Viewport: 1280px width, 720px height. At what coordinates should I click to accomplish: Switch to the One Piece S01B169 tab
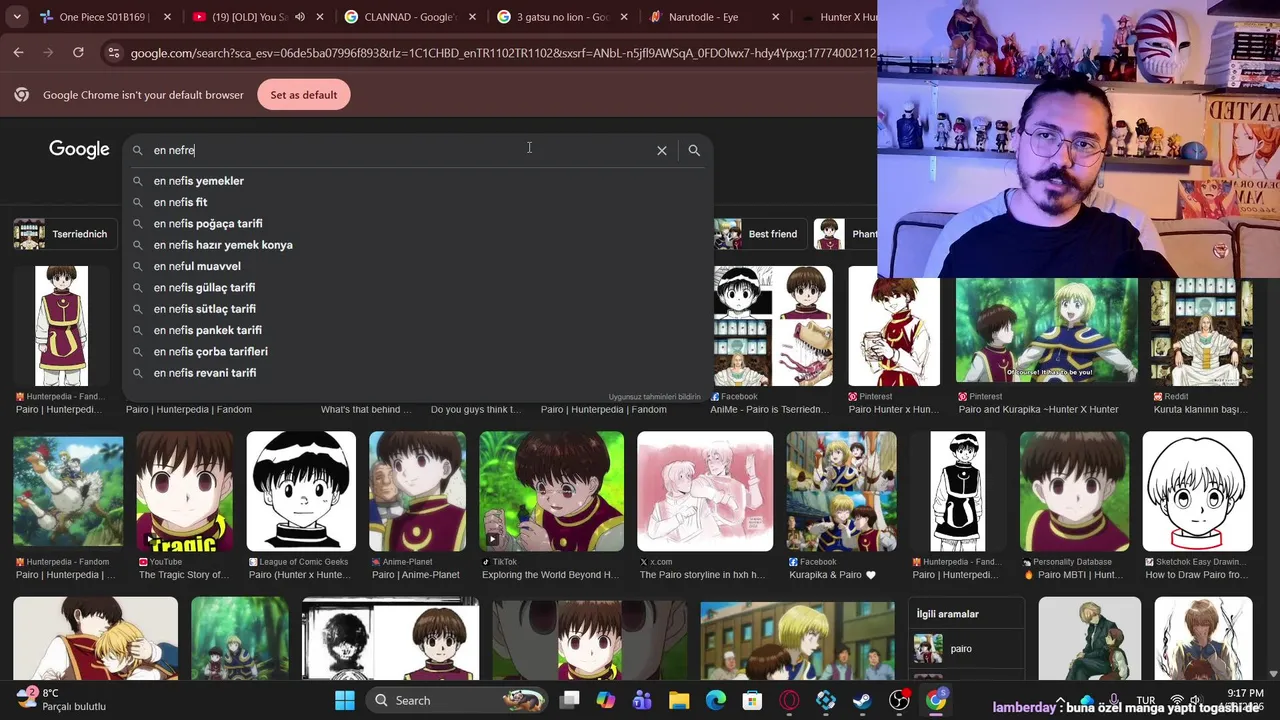[92, 17]
